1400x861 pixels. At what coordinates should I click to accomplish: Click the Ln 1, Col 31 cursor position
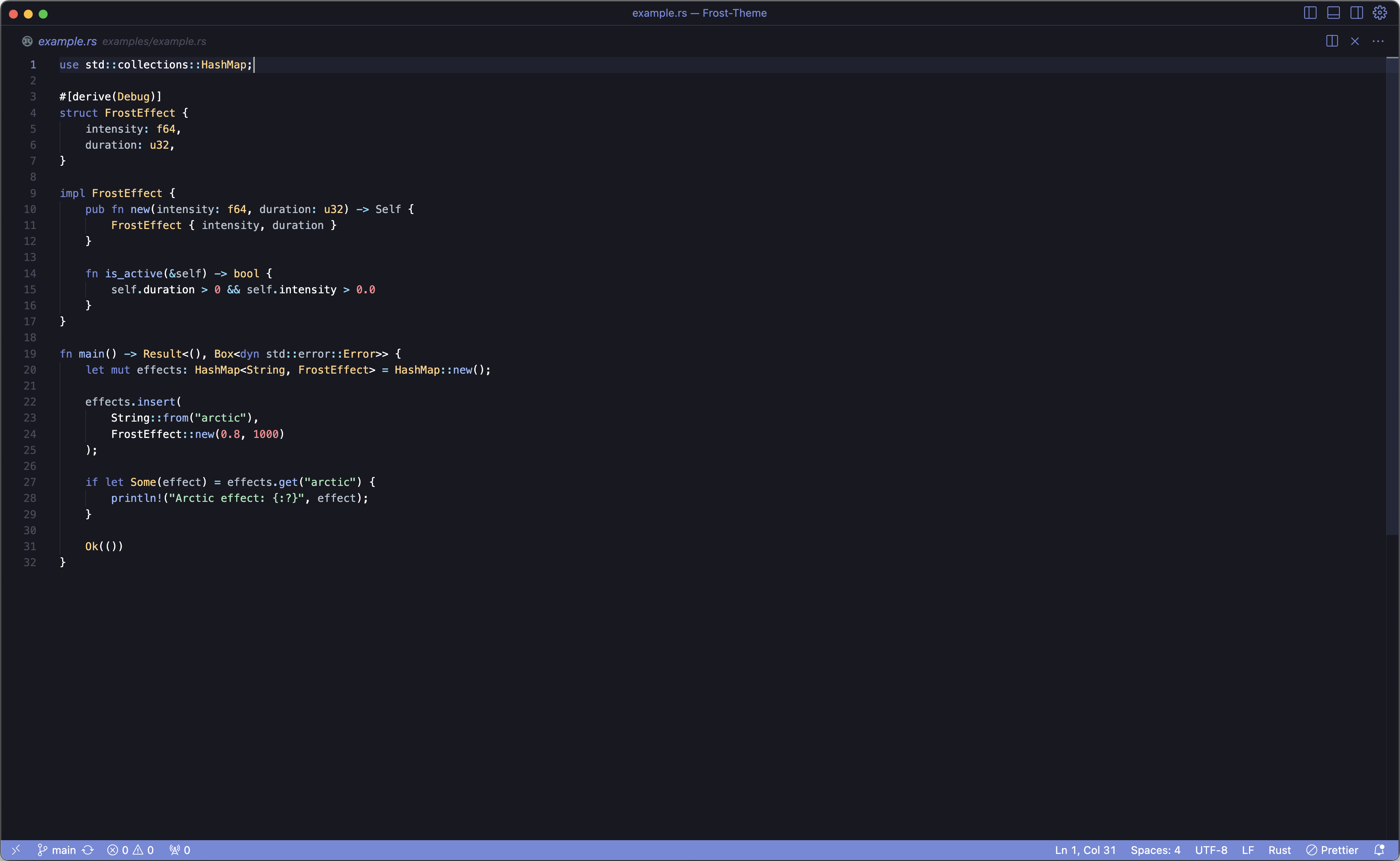1085,849
